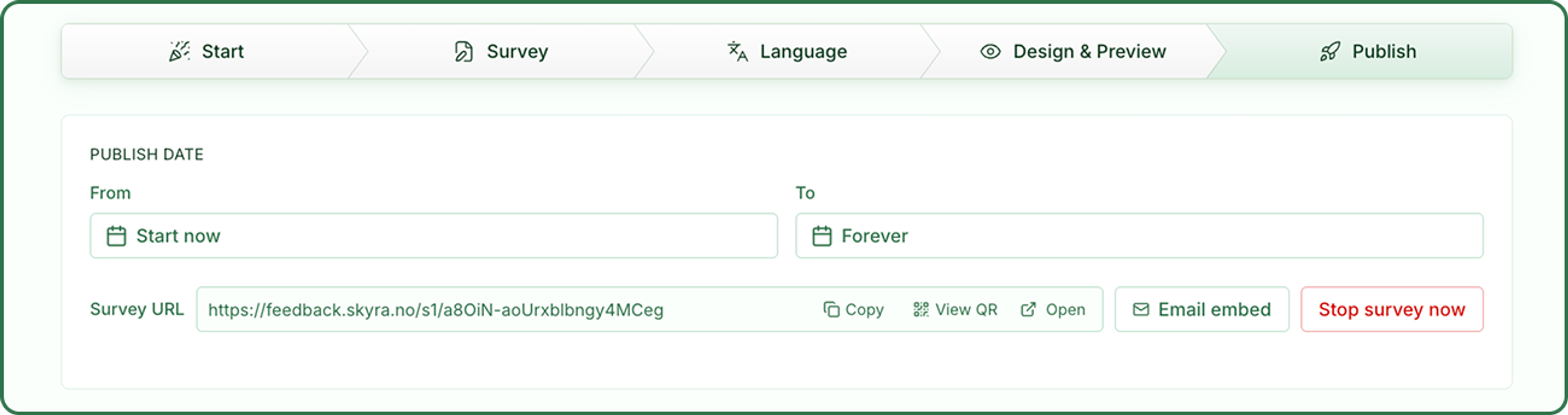The width and height of the screenshot is (1568, 415).
Task: Click the calendar icon beside Forever
Action: tap(822, 236)
